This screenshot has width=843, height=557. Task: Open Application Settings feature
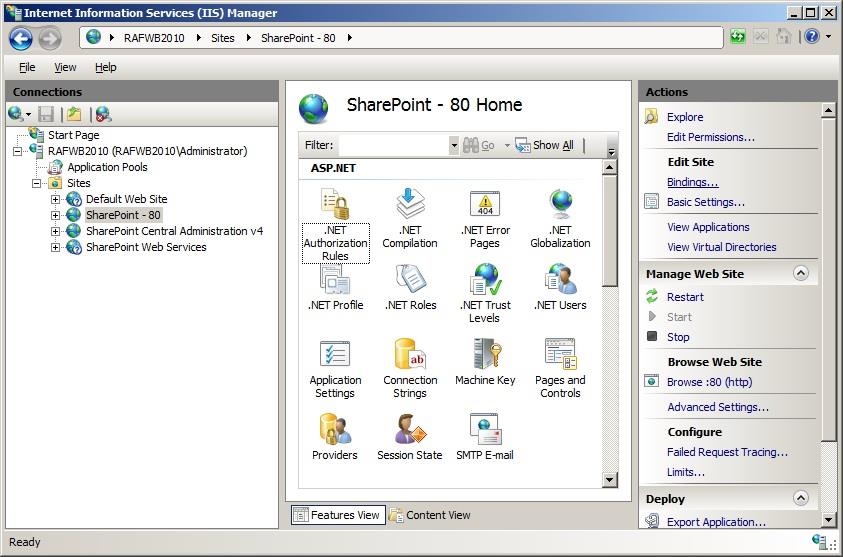pos(335,369)
